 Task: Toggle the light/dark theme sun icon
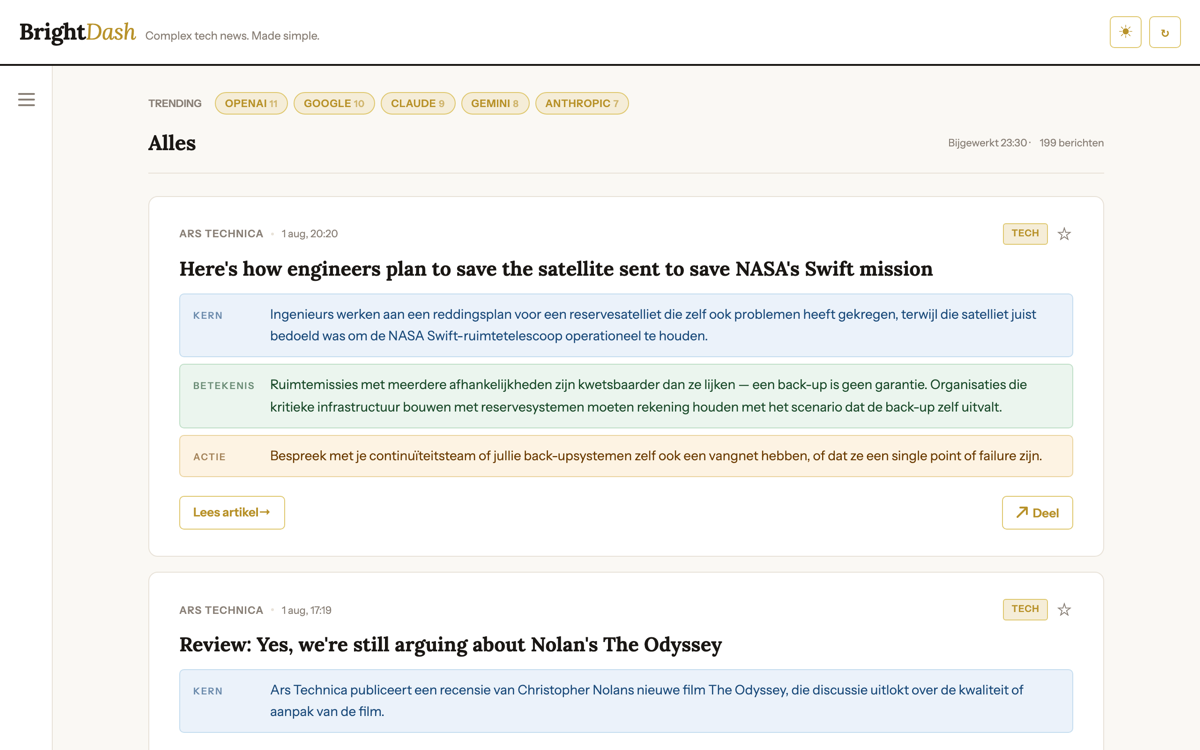pos(1125,32)
